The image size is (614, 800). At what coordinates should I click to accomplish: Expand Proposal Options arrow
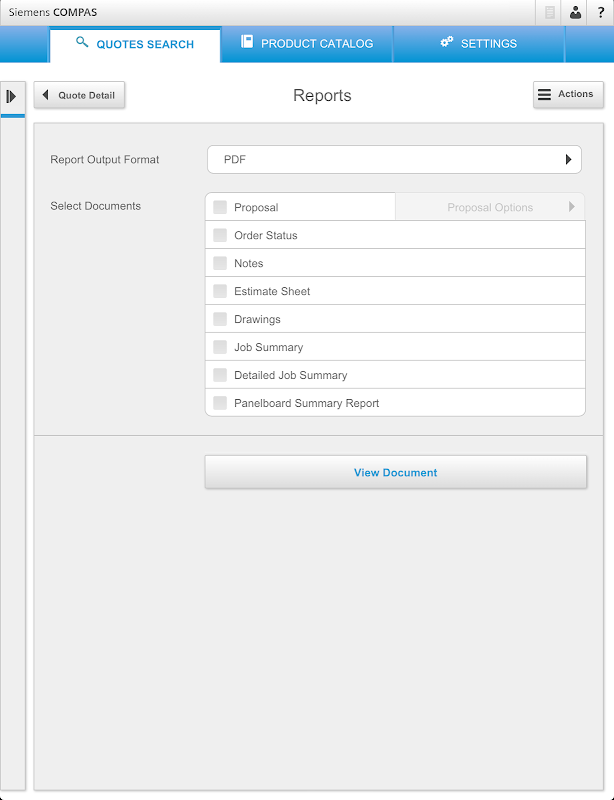click(572, 207)
